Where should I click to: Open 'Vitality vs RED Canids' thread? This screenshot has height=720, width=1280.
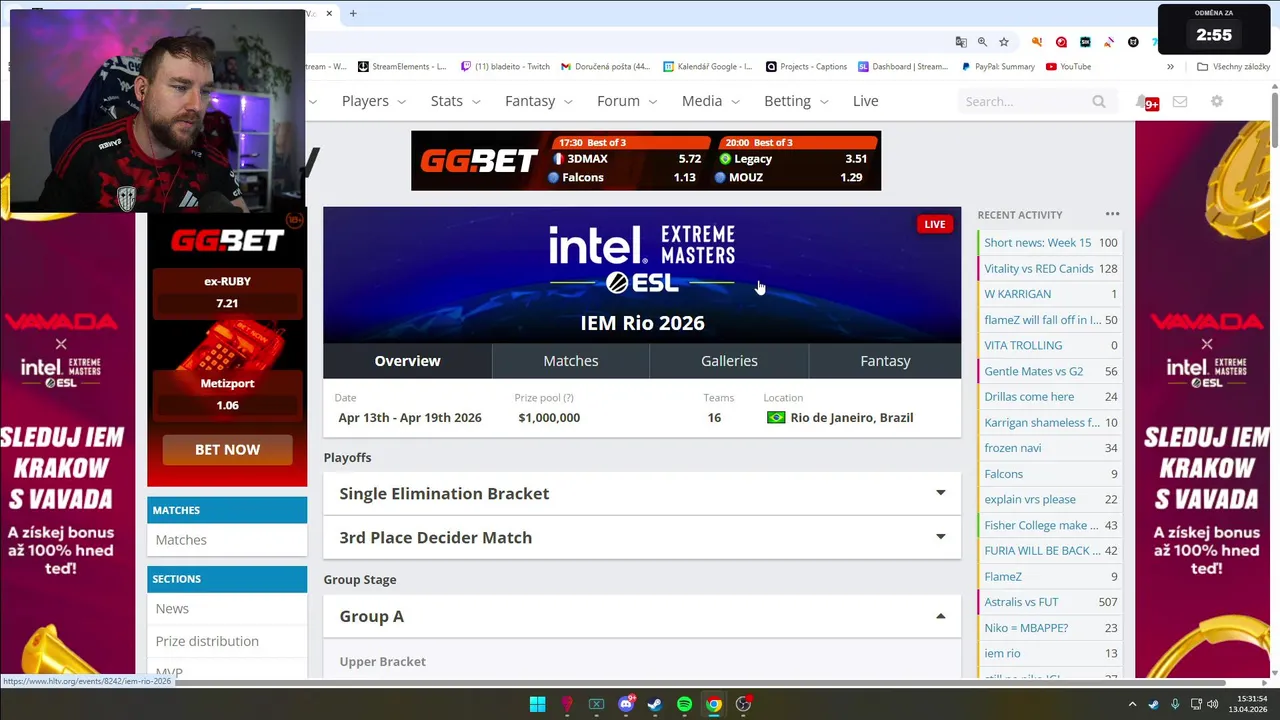pos(1039,269)
